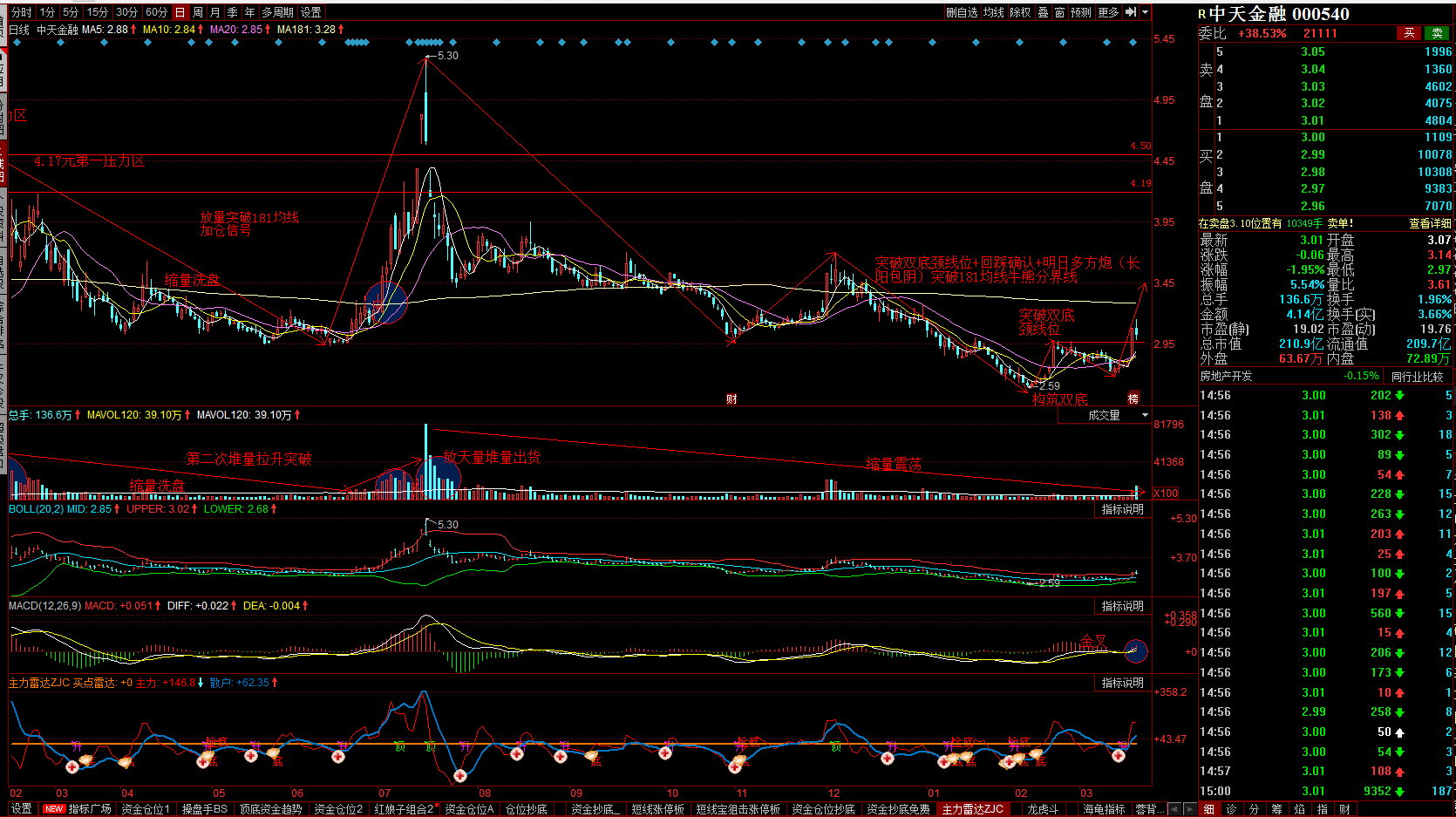Click the 榜 marker icon on price chart

click(1133, 398)
